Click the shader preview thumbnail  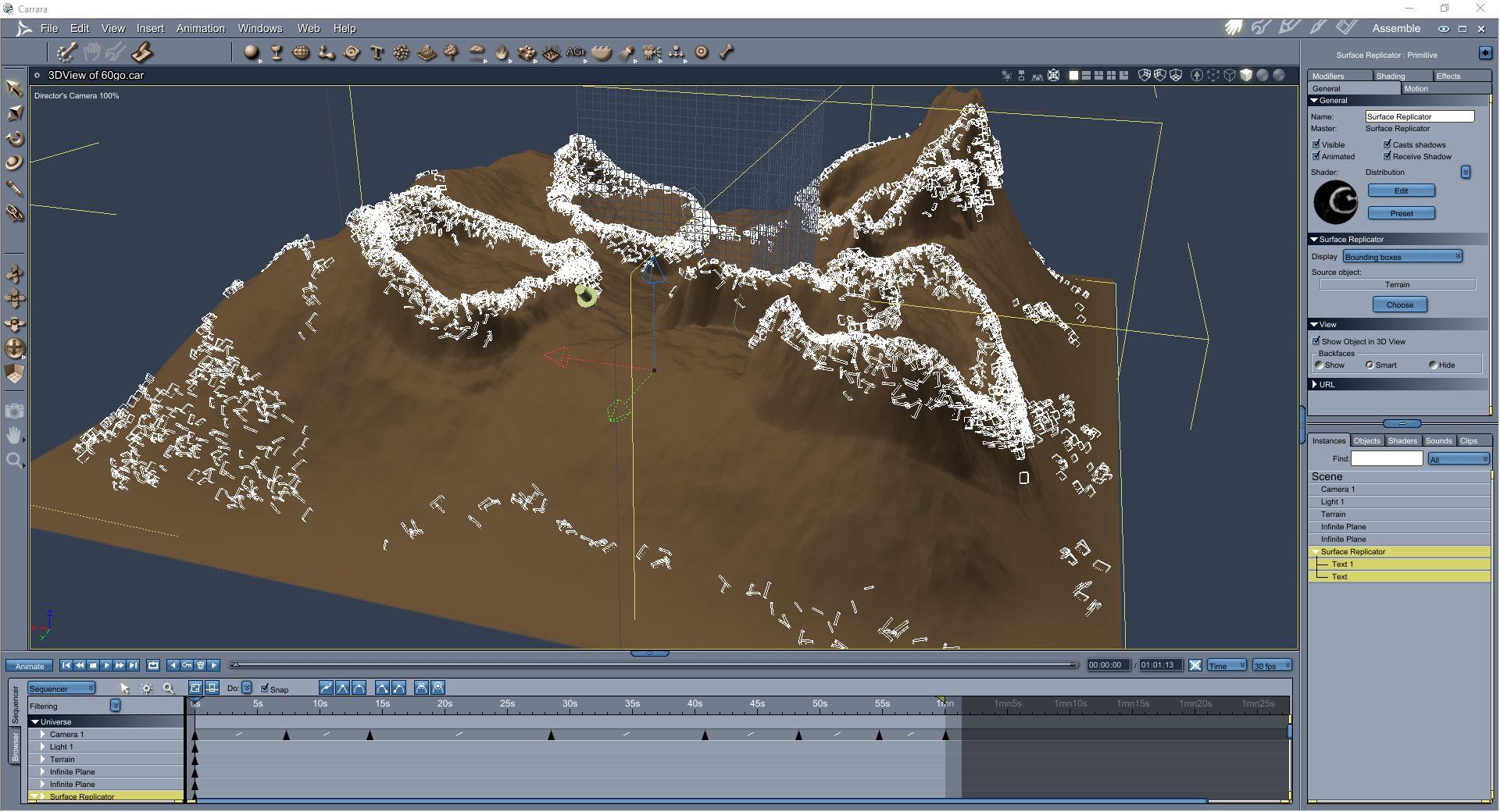1336,202
